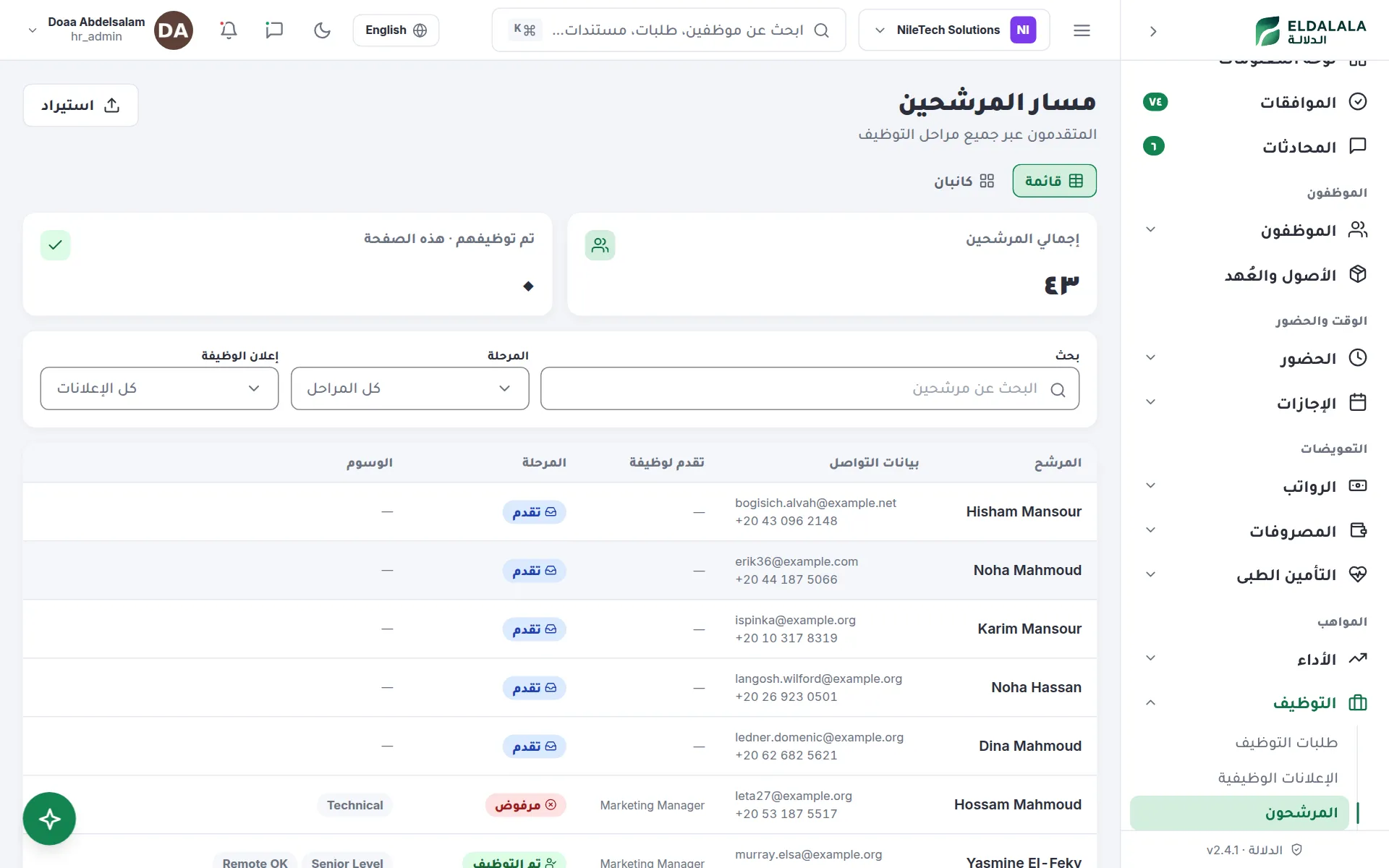Toggle dark mode moon icon
The image size is (1389, 868).
click(322, 30)
